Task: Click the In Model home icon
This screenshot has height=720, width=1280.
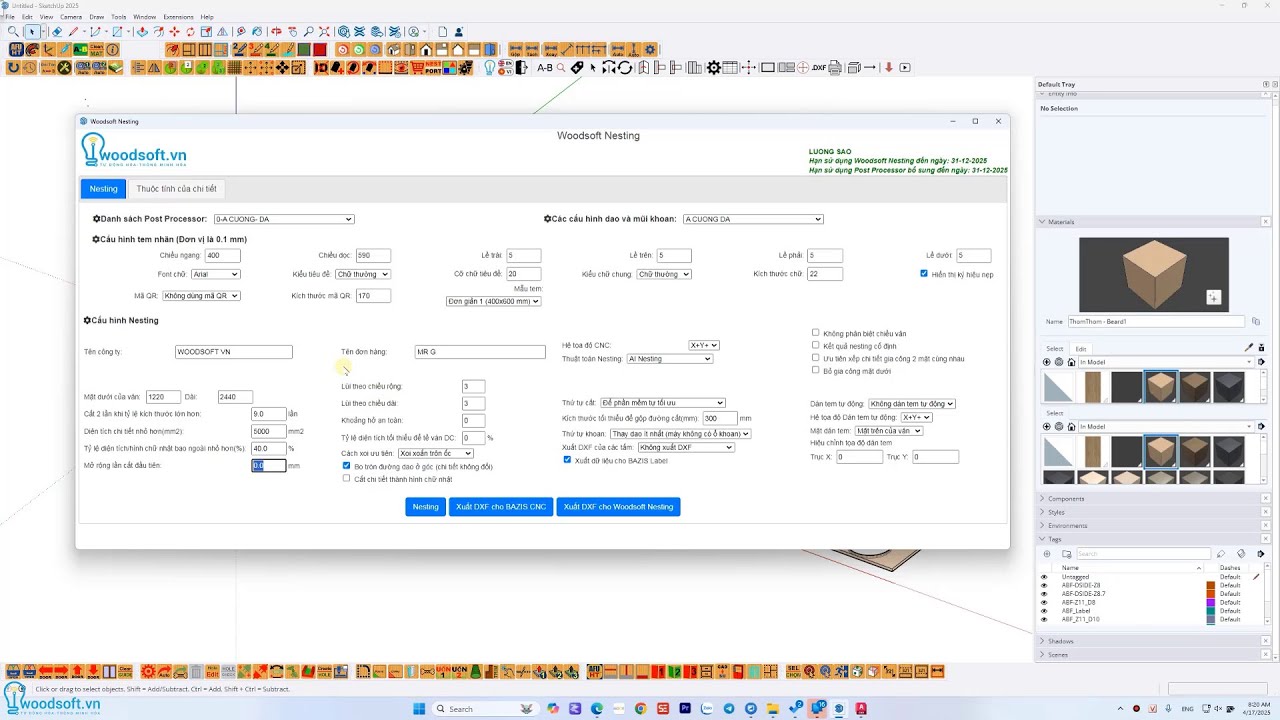Action: tap(1071, 362)
